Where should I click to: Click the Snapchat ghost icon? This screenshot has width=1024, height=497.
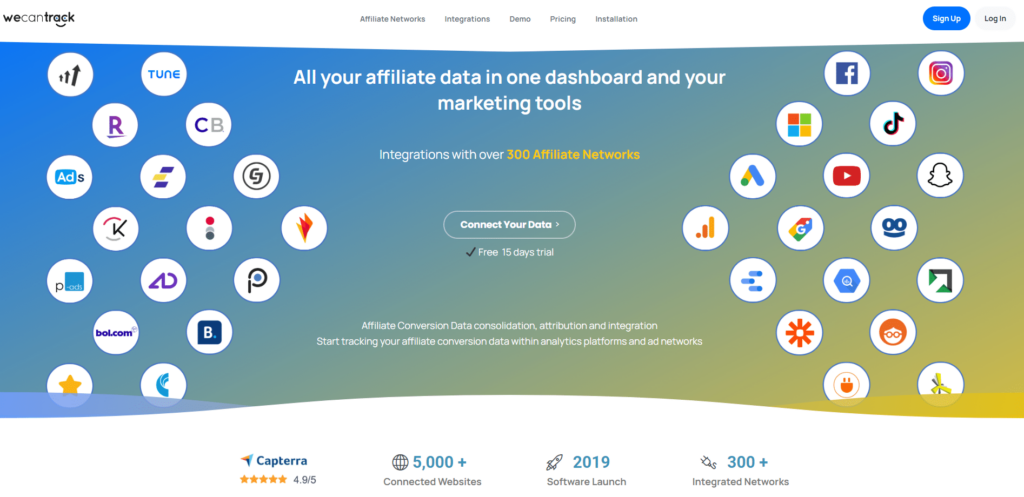click(941, 176)
